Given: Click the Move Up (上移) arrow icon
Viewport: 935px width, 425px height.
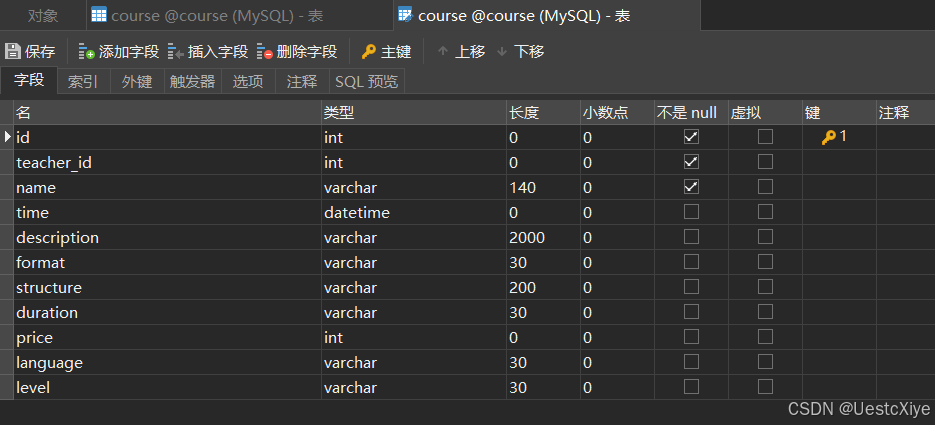Looking at the screenshot, I should point(442,52).
